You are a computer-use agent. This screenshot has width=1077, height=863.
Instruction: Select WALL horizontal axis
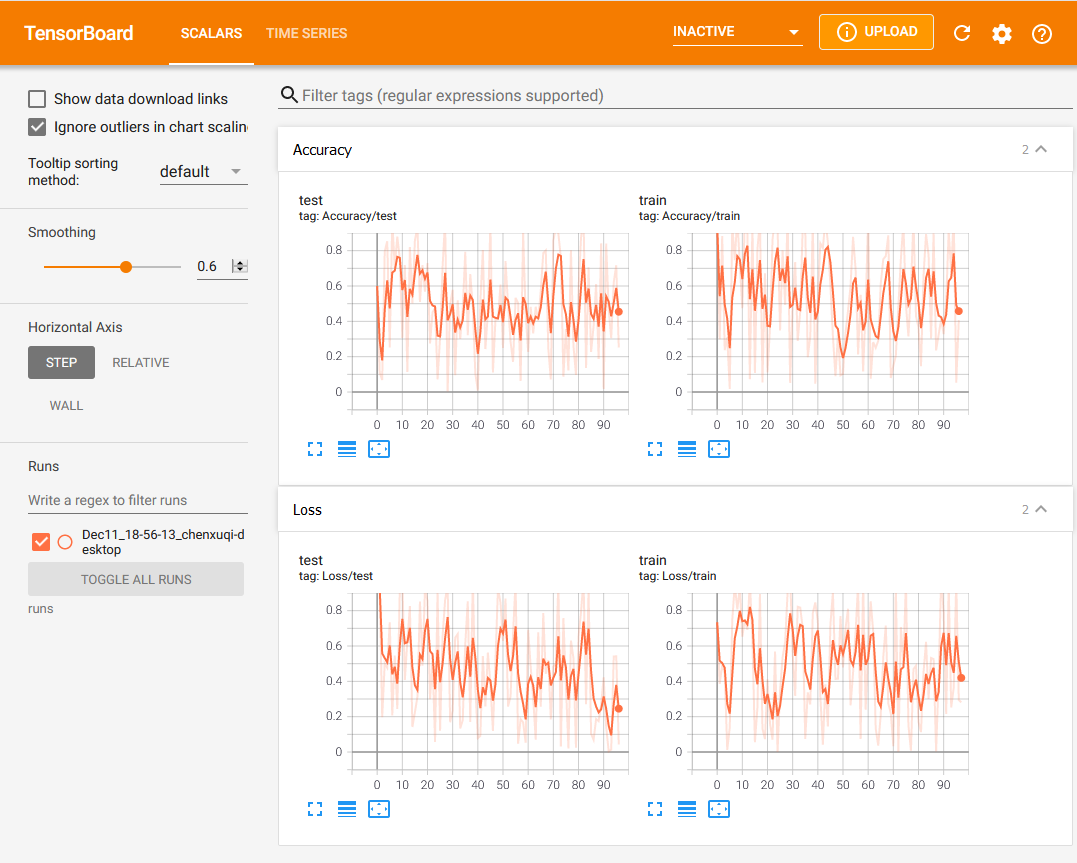pos(66,406)
